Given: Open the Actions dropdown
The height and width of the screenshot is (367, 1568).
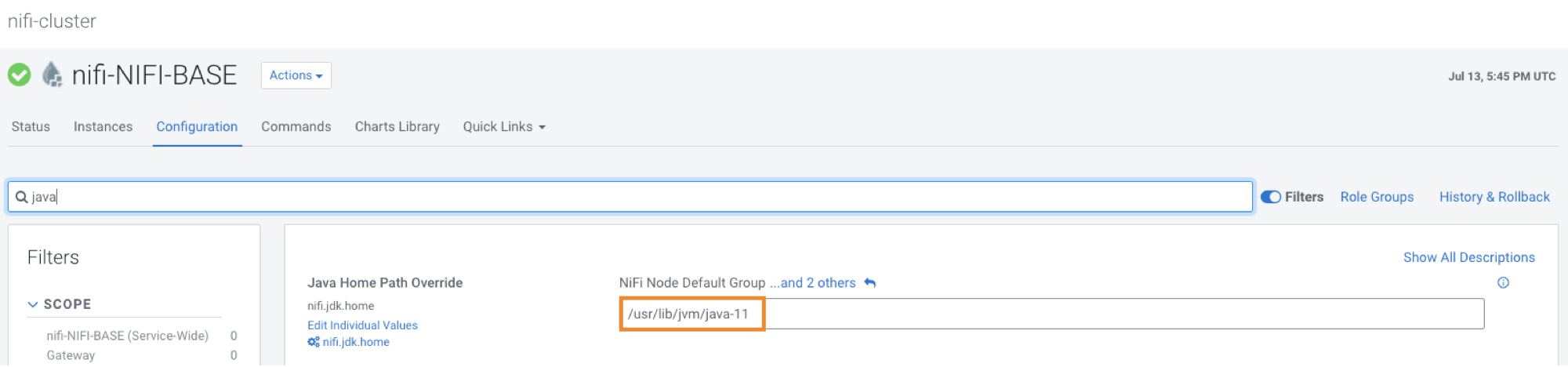Looking at the screenshot, I should coord(296,75).
